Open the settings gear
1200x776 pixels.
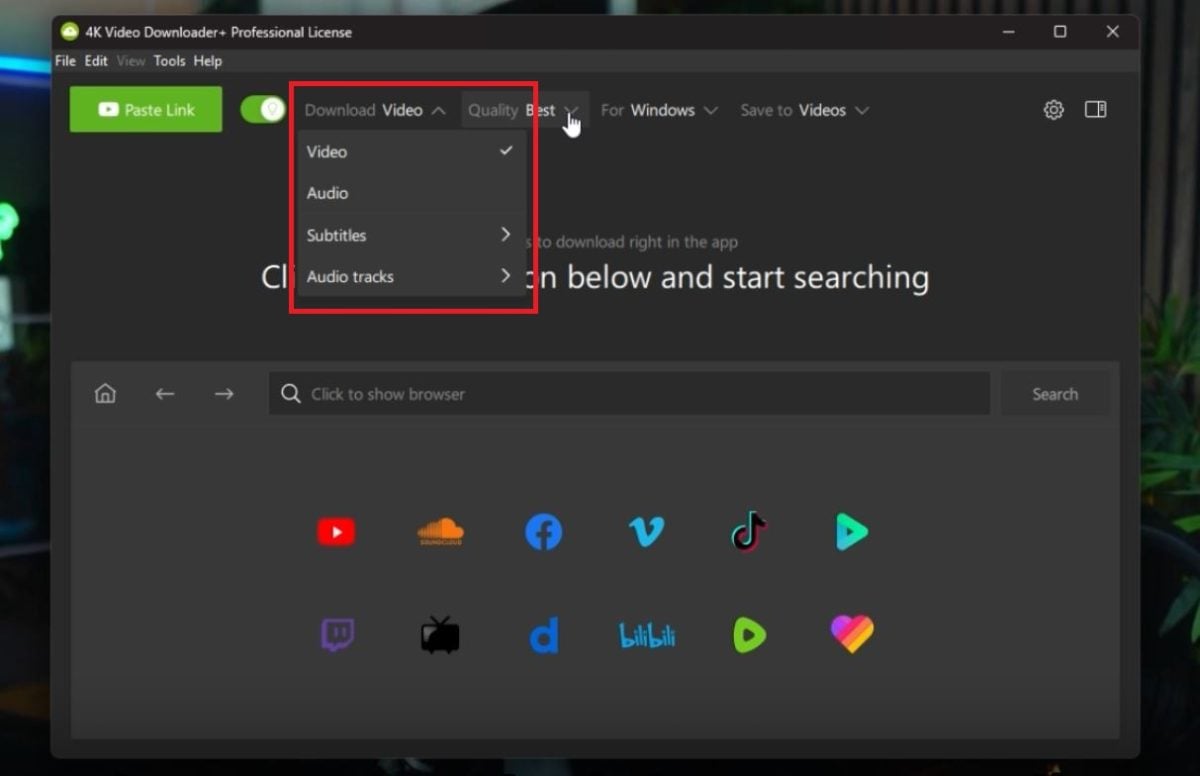pyautogui.click(x=1054, y=110)
